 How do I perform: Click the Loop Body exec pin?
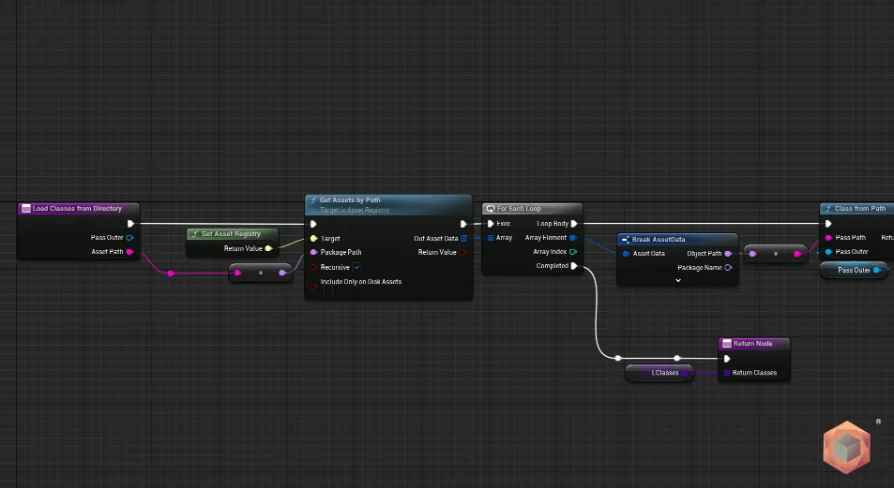click(x=574, y=223)
